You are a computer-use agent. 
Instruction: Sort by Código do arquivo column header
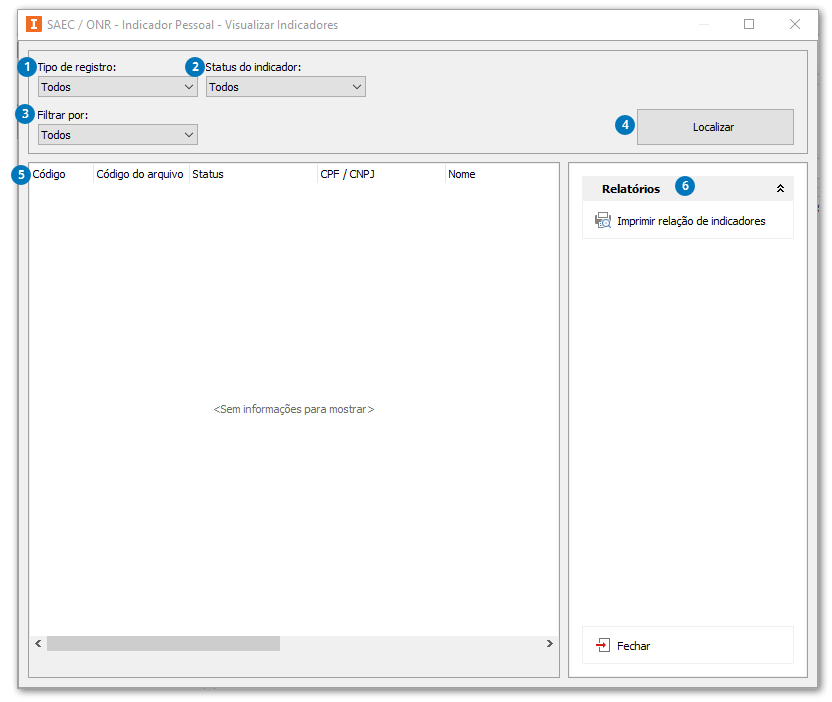(141, 174)
